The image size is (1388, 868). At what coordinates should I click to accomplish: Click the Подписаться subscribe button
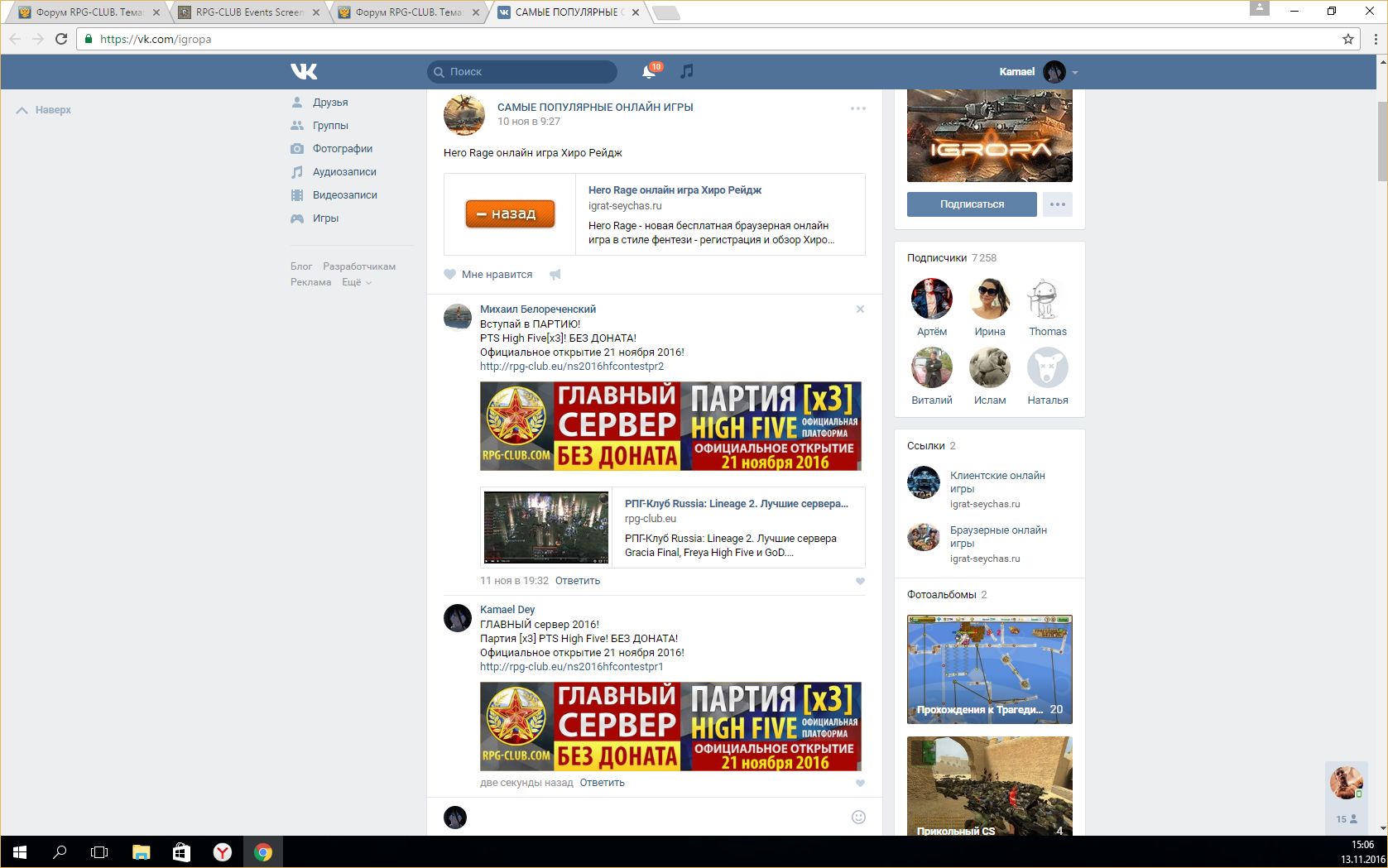972,204
